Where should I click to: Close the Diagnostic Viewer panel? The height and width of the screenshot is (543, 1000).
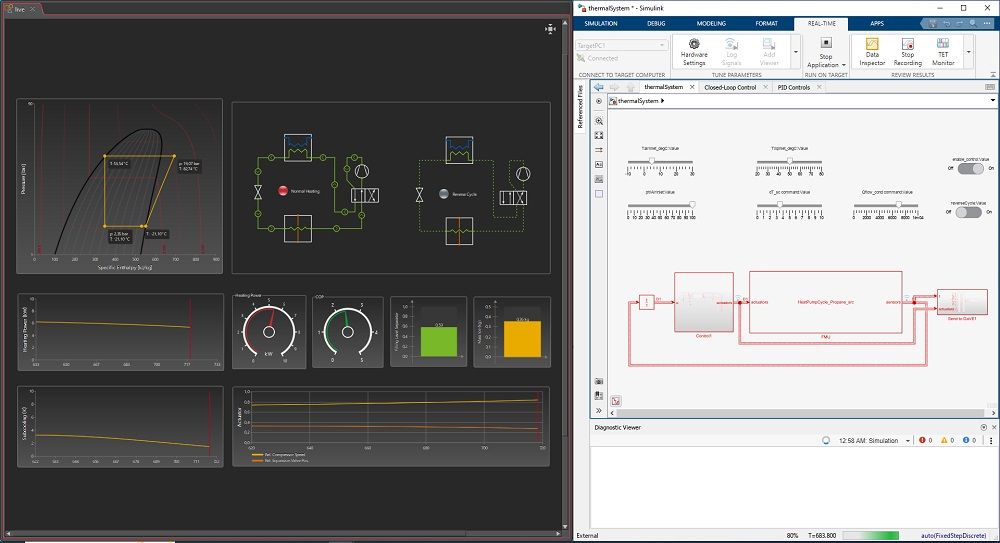pyautogui.click(x=994, y=428)
